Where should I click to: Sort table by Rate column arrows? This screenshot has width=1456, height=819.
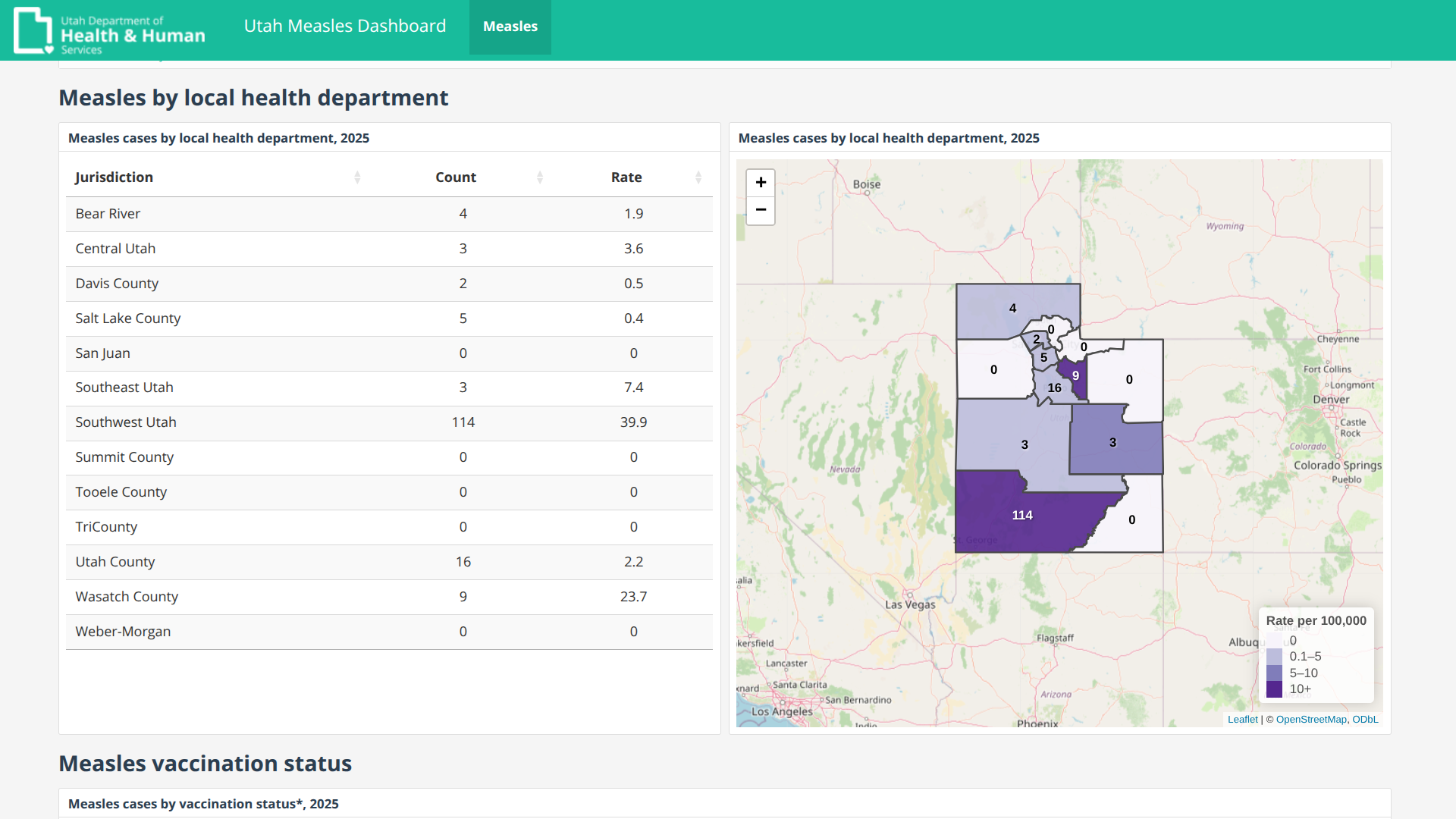(698, 177)
